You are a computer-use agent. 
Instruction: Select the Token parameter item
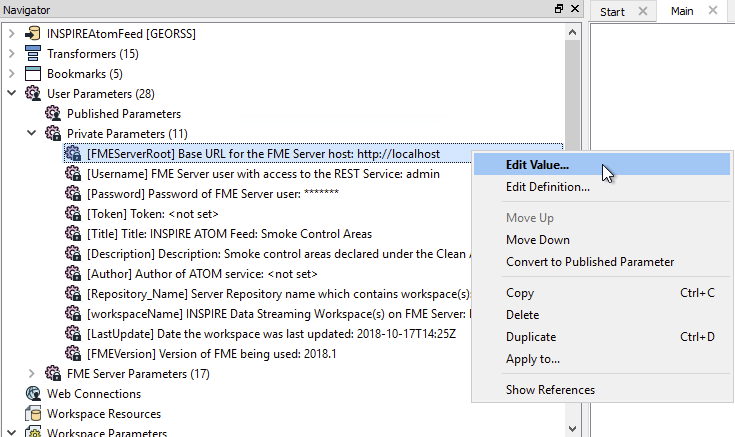pyautogui.click(x=152, y=214)
